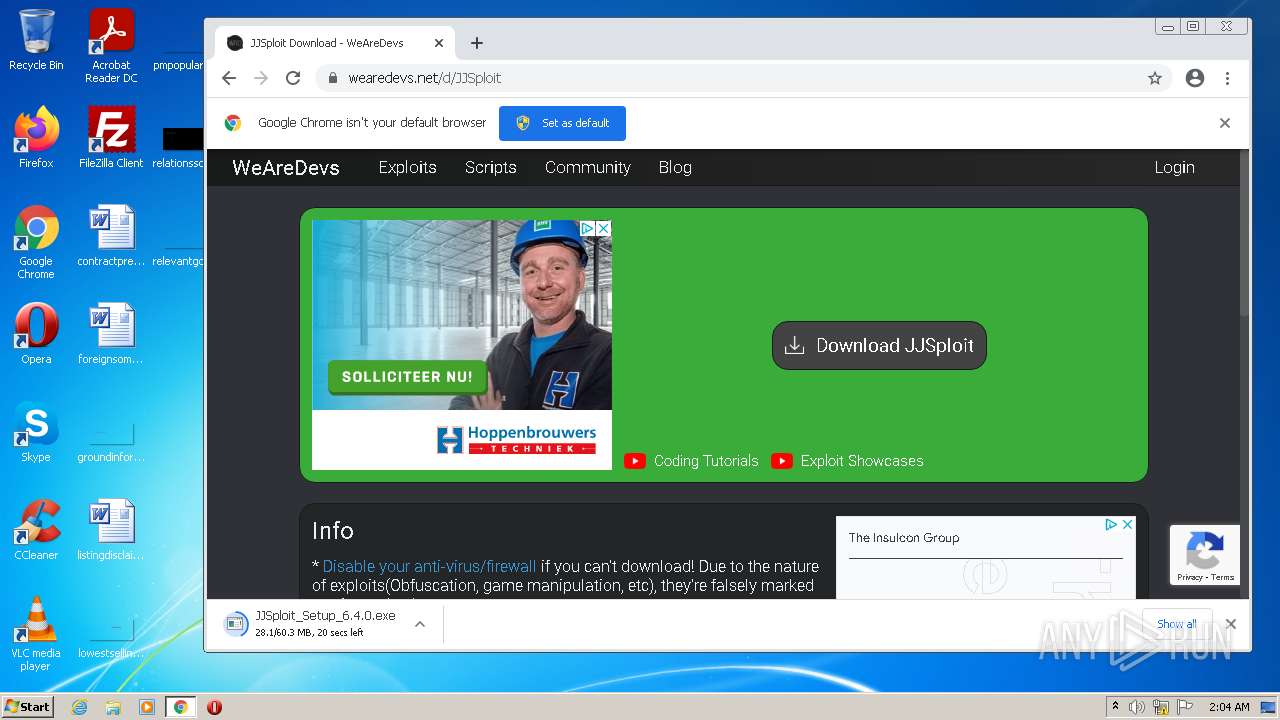This screenshot has height=720, width=1280.
Task: Open AdChoices info on the Insulcon ad
Action: 1111,524
